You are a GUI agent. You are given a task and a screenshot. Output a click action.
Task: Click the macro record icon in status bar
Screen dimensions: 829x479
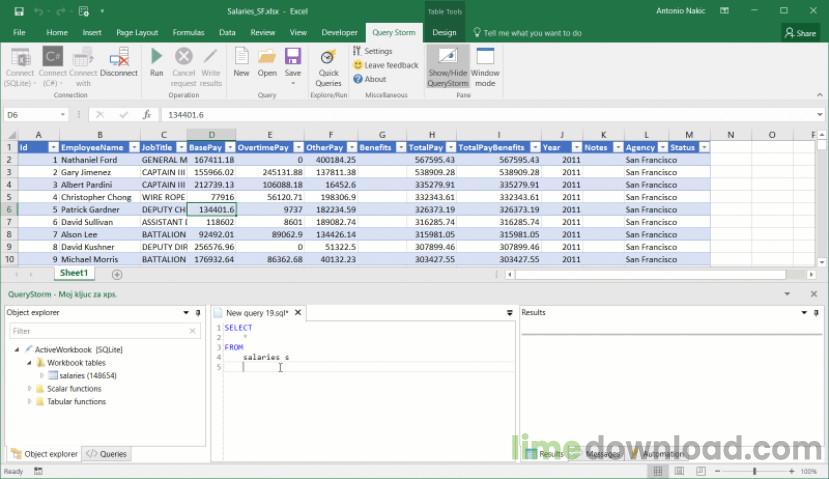[x=38, y=471]
